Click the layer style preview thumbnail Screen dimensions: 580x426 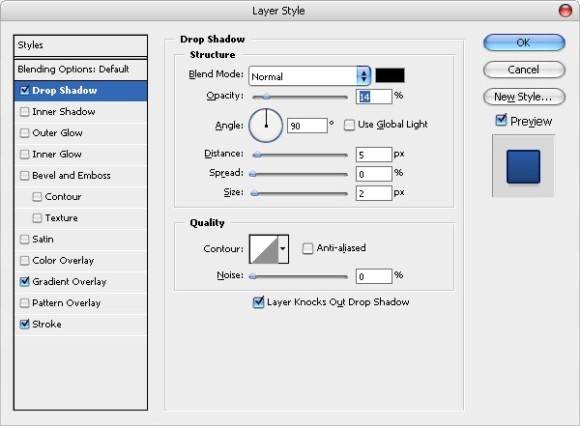click(523, 166)
